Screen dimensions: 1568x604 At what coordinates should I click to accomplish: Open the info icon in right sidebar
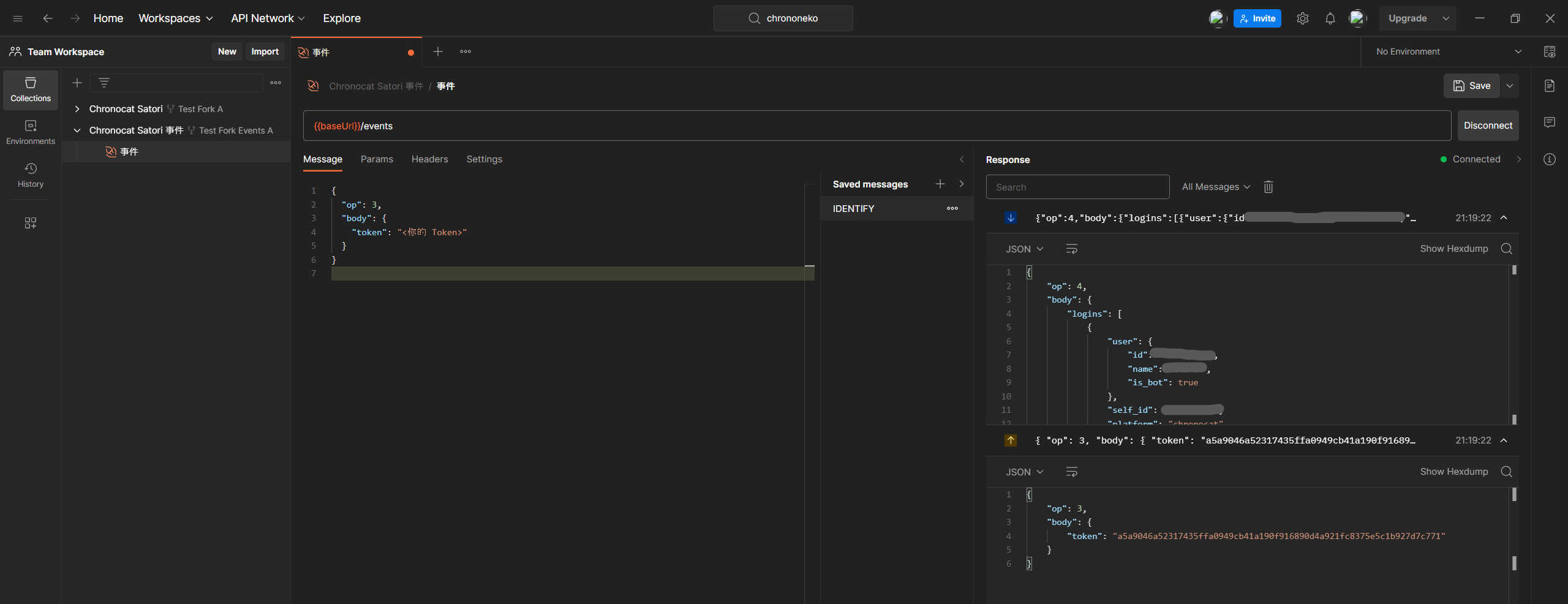(x=1550, y=159)
